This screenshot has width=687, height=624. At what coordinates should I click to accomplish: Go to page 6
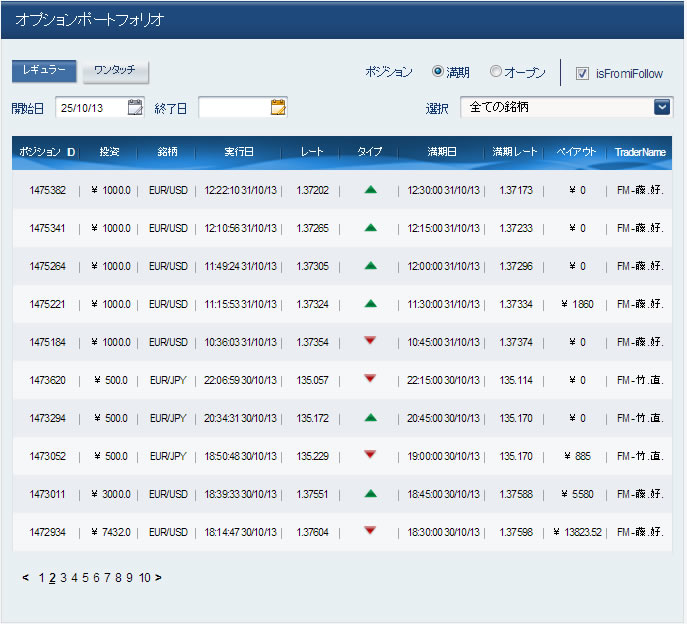pyautogui.click(x=96, y=578)
